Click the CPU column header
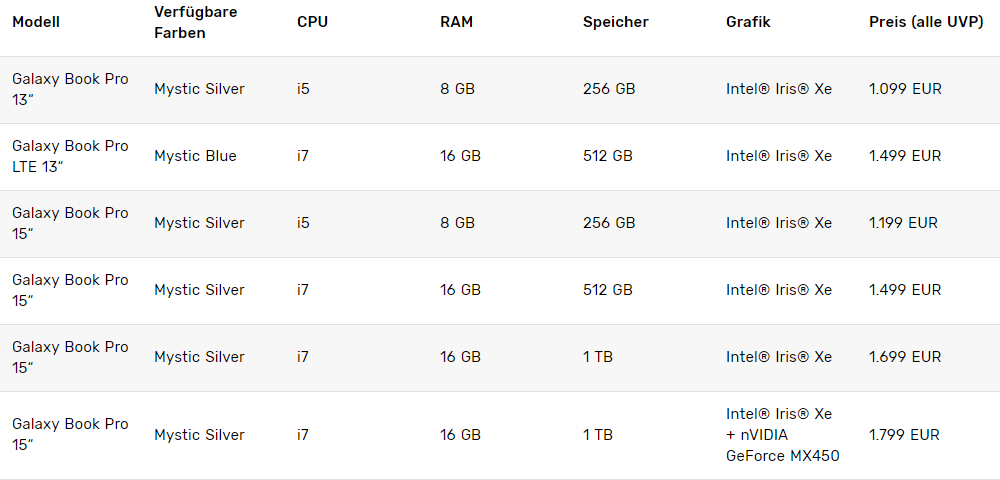The width and height of the screenshot is (1000, 480). (x=312, y=22)
